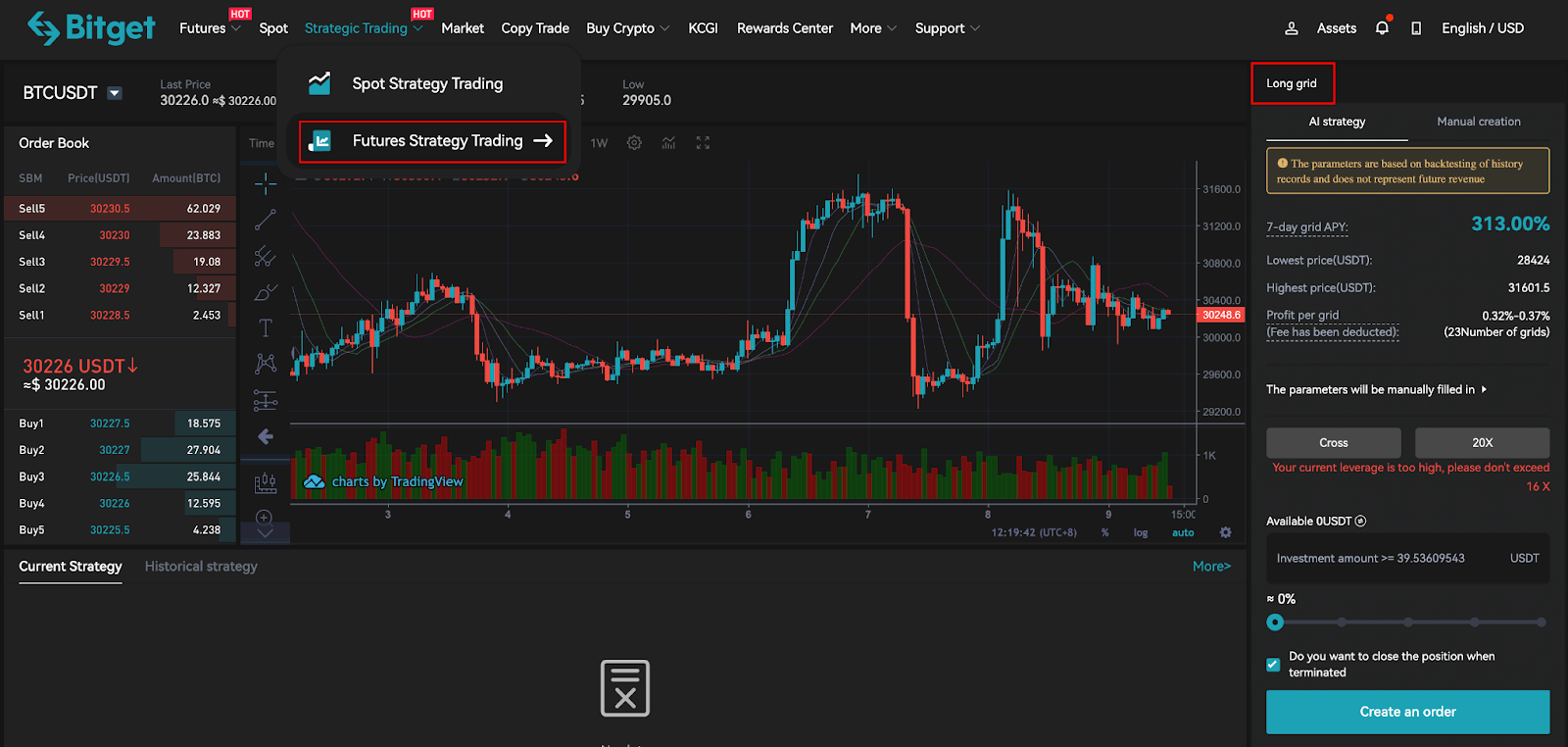Click the investment percentage slider handle
1568x747 pixels.
tap(1274, 622)
